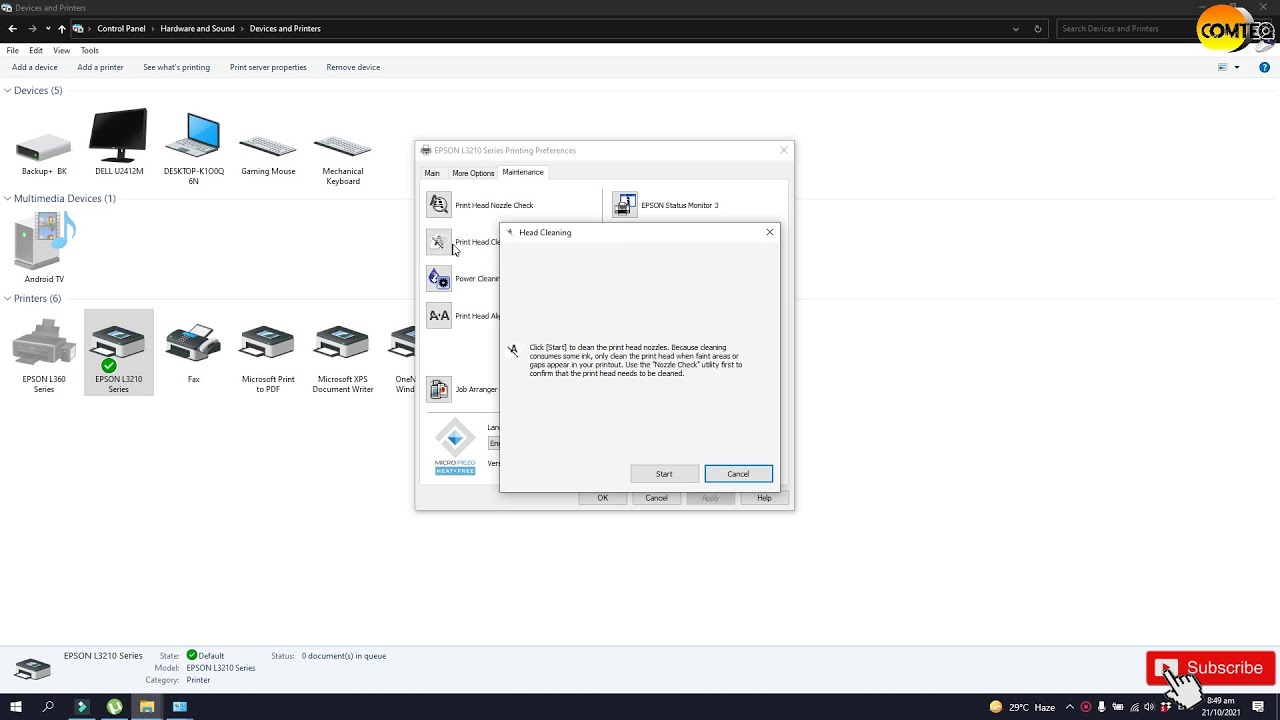The height and width of the screenshot is (720, 1280).
Task: Open the uTorrent taskbar app
Action: [x=114, y=707]
